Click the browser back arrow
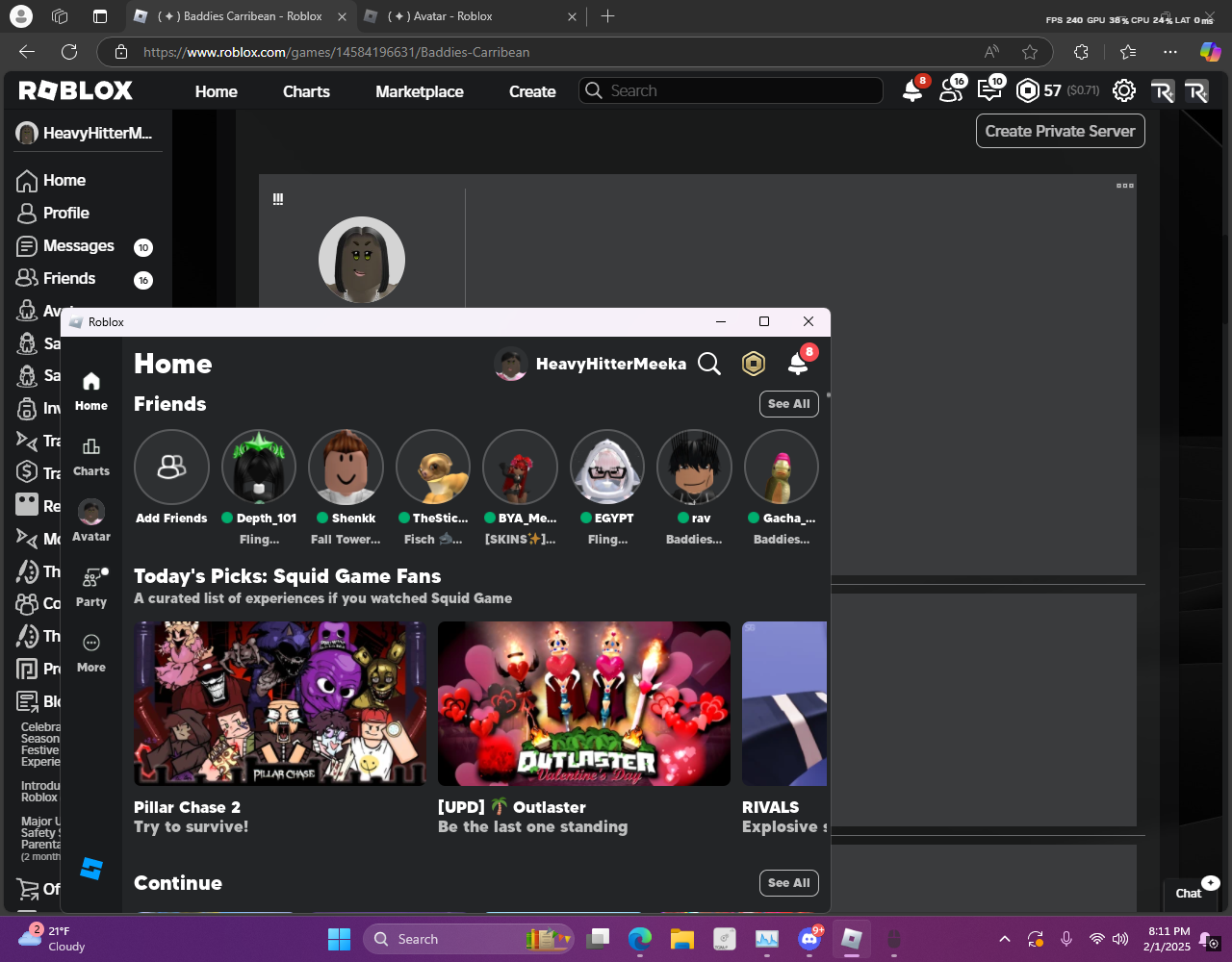 point(27,52)
